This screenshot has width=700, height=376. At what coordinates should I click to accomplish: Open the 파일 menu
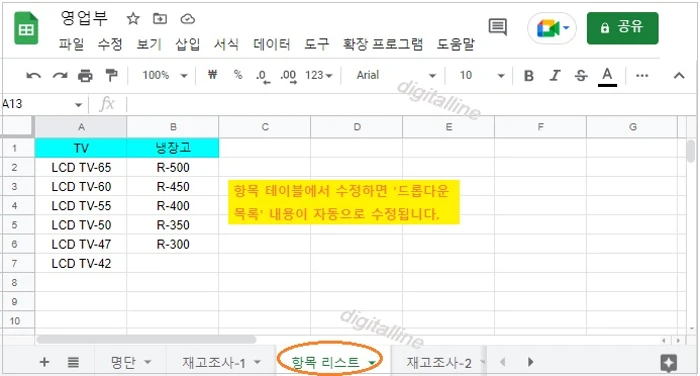(71, 44)
